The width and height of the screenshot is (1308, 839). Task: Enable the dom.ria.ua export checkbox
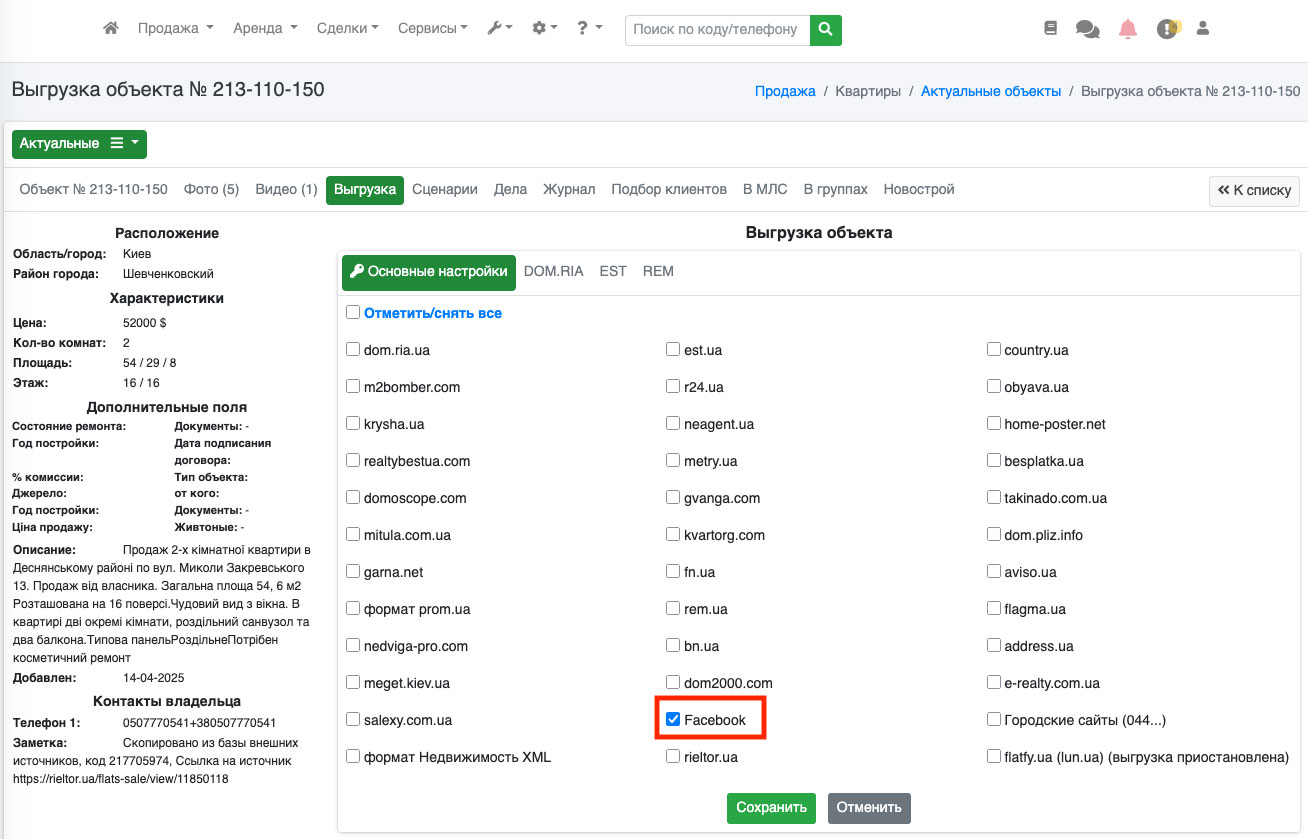point(353,350)
